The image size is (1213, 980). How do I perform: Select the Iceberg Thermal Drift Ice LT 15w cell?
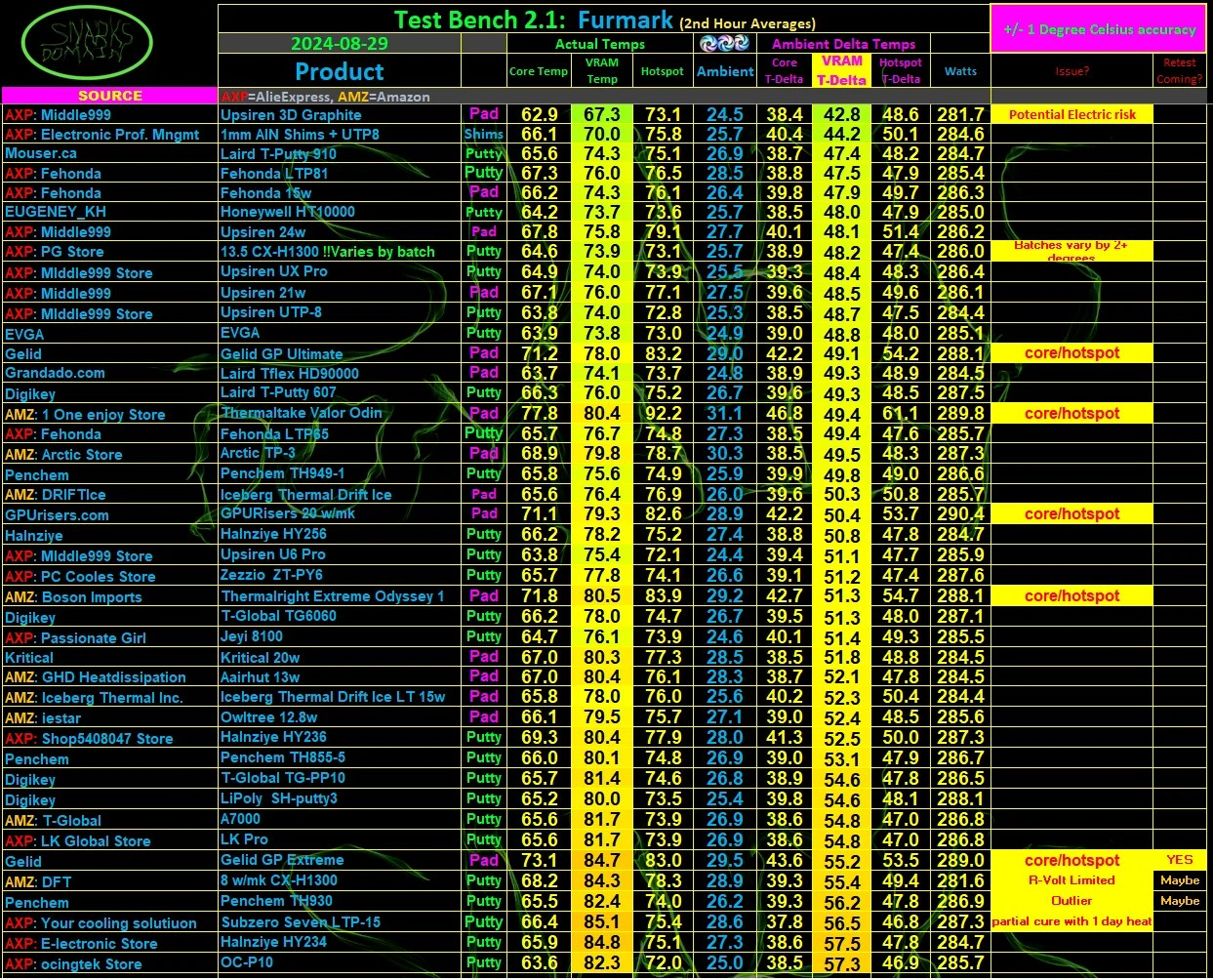click(340, 697)
